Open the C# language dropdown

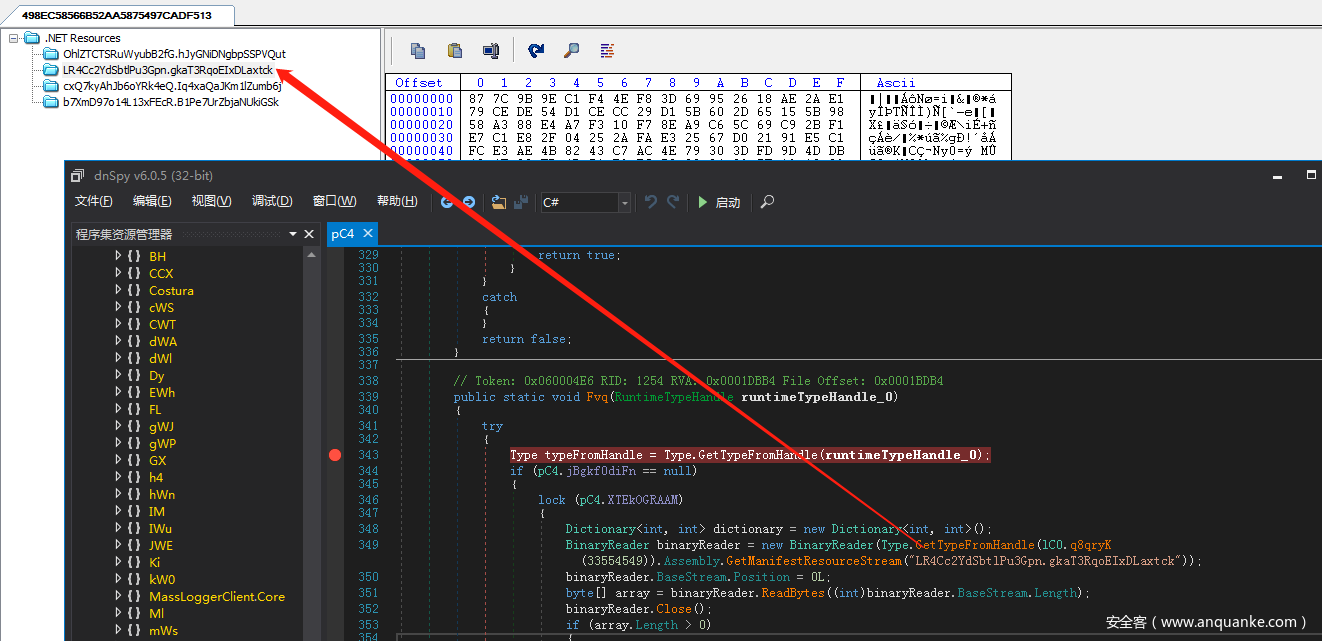click(x=625, y=202)
